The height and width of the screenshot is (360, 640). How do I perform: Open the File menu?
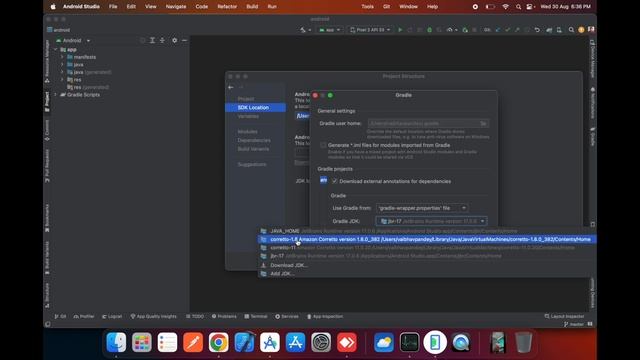113,7
